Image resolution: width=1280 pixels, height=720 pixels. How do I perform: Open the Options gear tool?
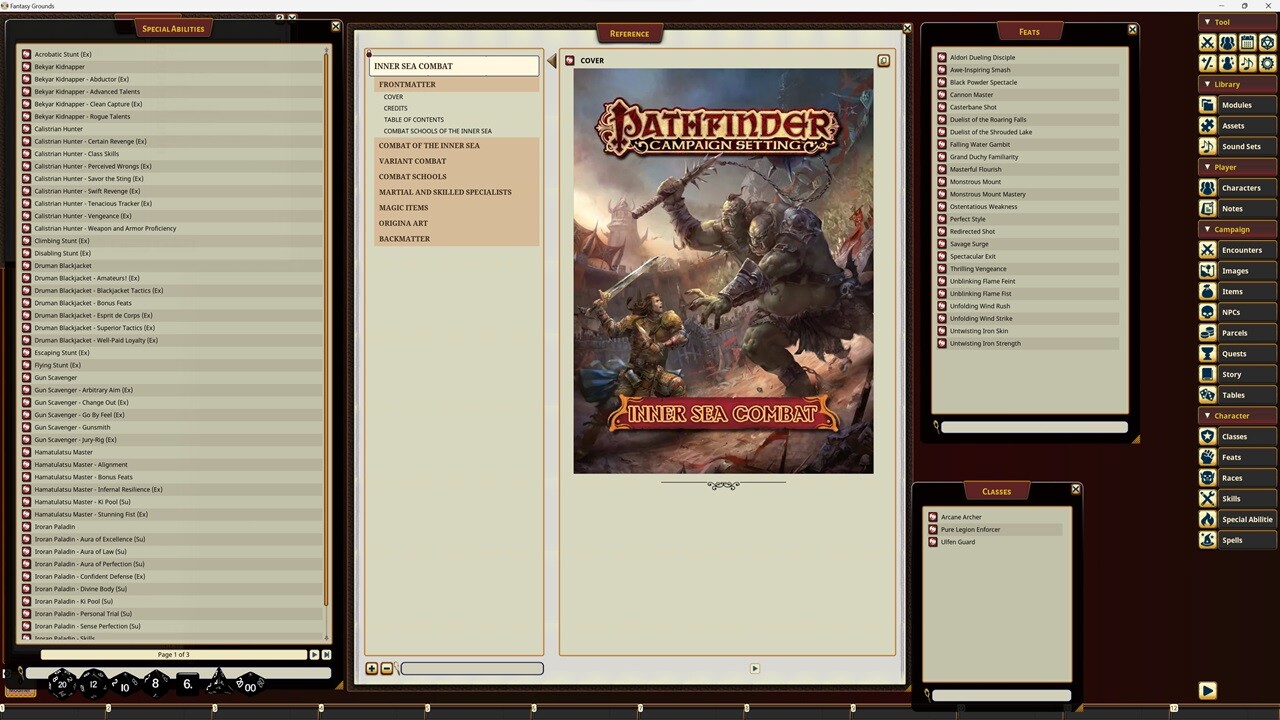click(1267, 63)
